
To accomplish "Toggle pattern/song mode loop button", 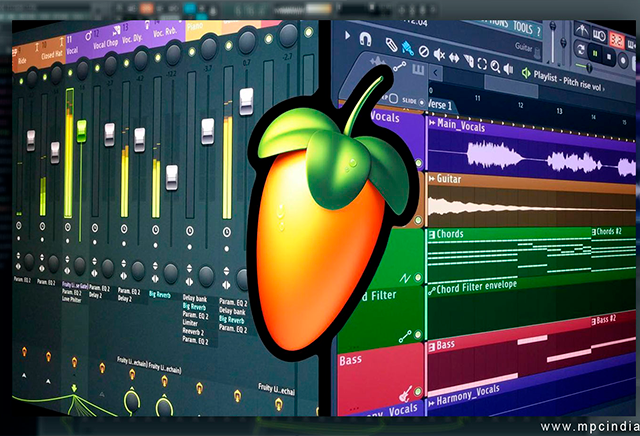I will click(x=580, y=50).
